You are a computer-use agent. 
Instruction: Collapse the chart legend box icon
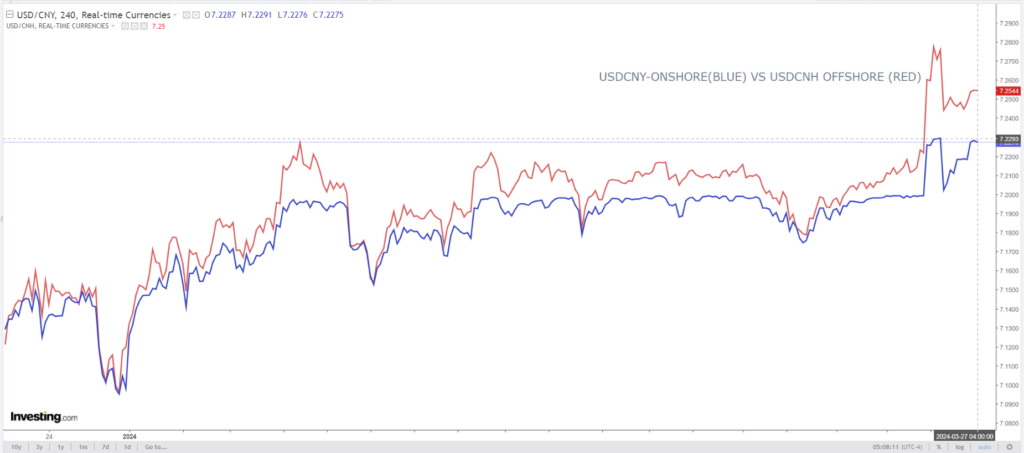point(9,16)
